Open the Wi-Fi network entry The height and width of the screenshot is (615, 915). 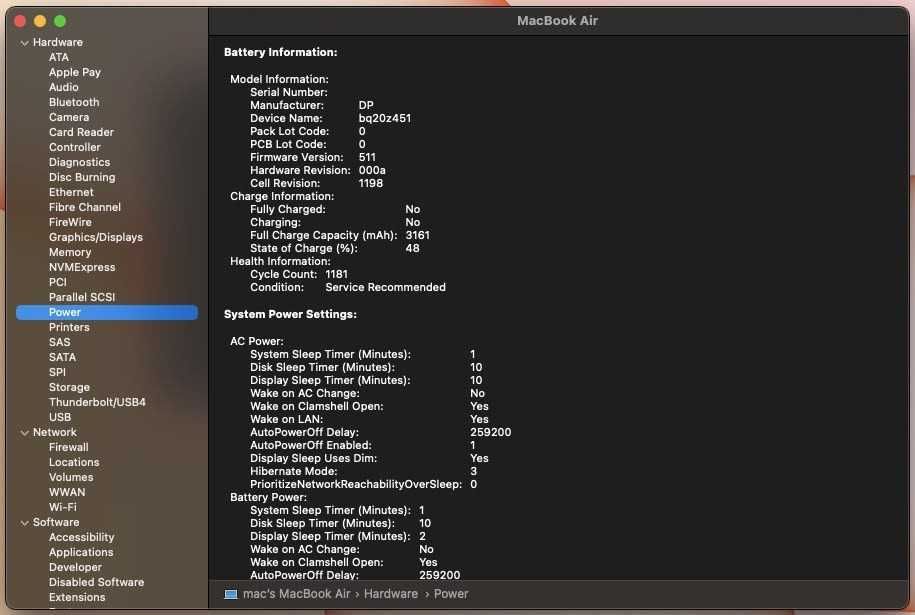click(62, 507)
